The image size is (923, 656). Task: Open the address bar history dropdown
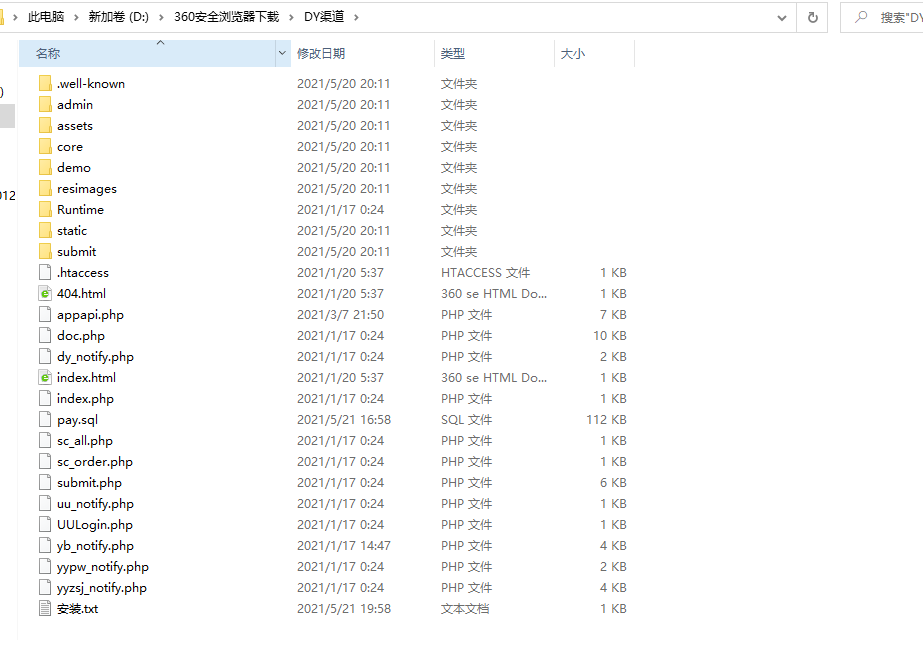pyautogui.click(x=782, y=18)
